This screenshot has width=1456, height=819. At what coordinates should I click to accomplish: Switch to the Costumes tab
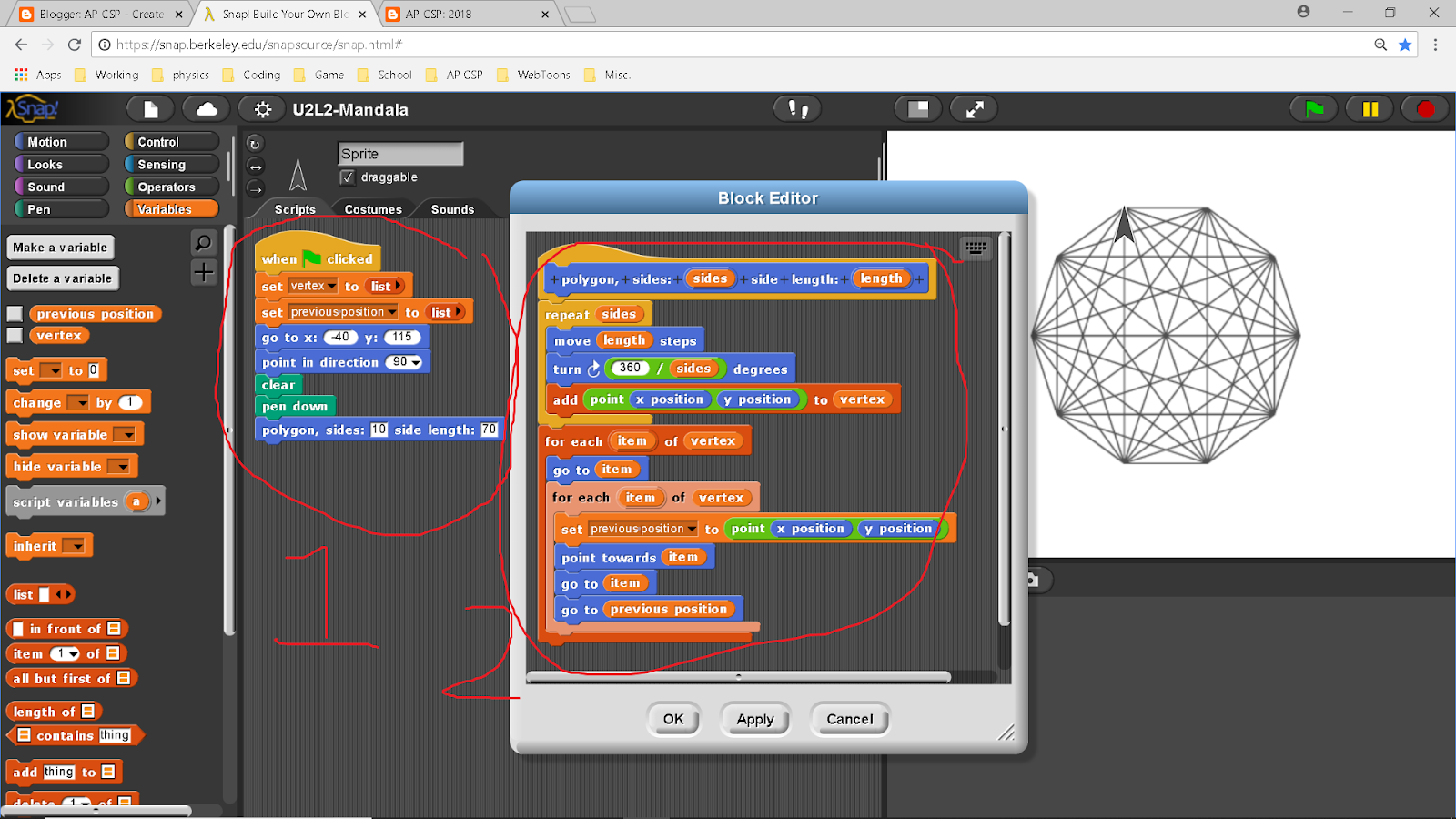coord(372,208)
